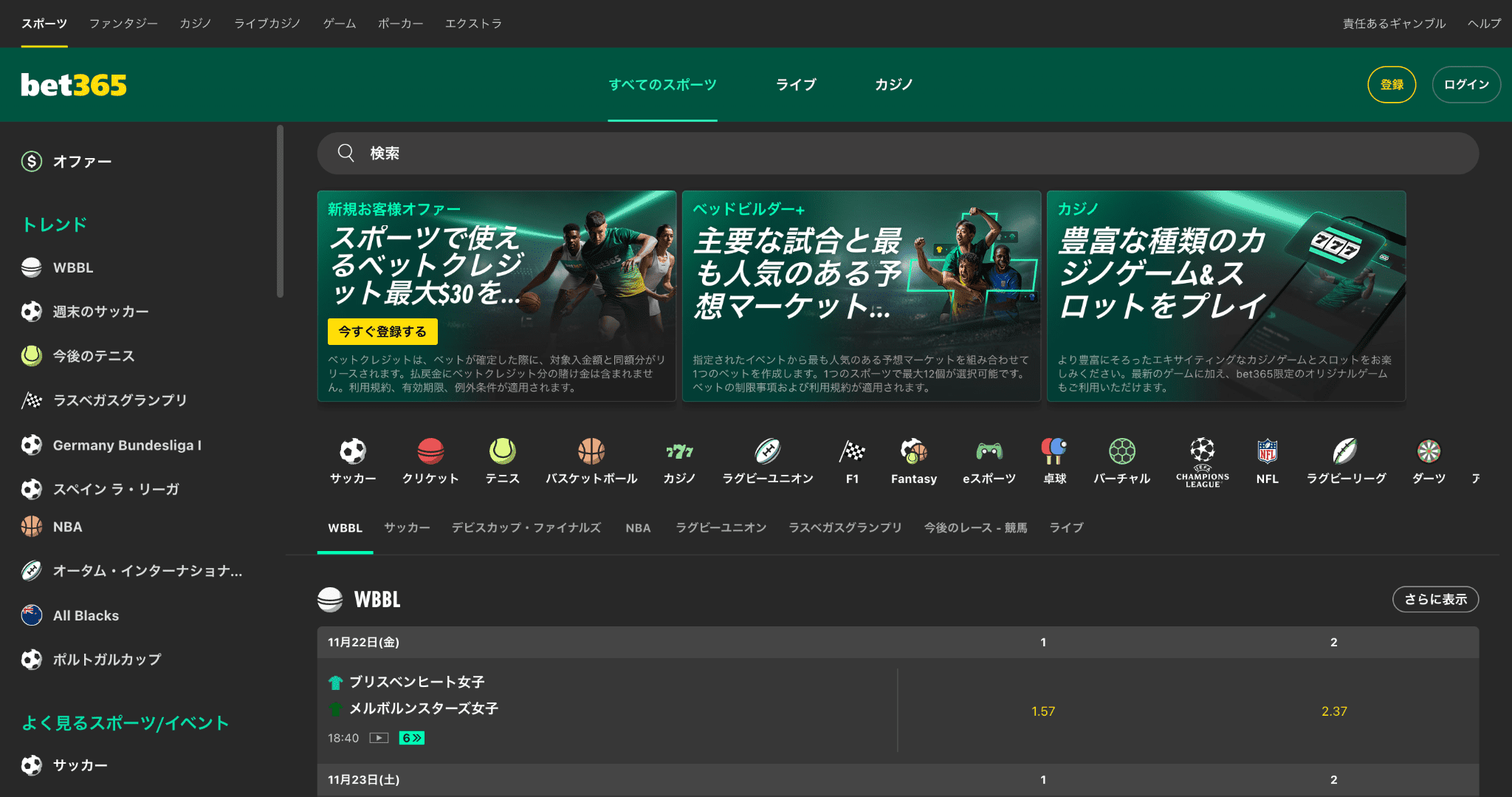Open サッカー under よく見るスポーツ/イベント
This screenshot has width=1512, height=797.
pos(80,765)
